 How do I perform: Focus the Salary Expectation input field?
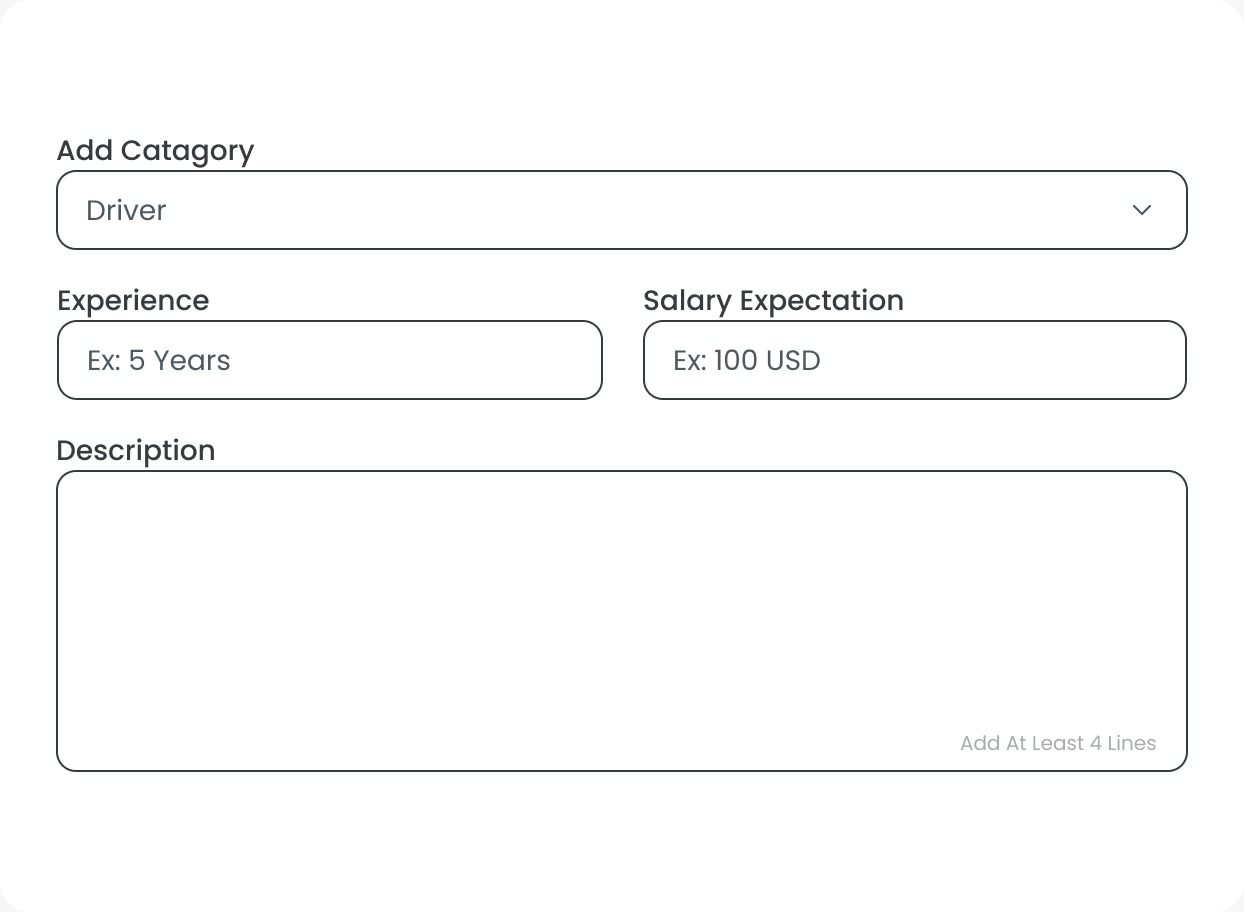pyautogui.click(x=914, y=360)
